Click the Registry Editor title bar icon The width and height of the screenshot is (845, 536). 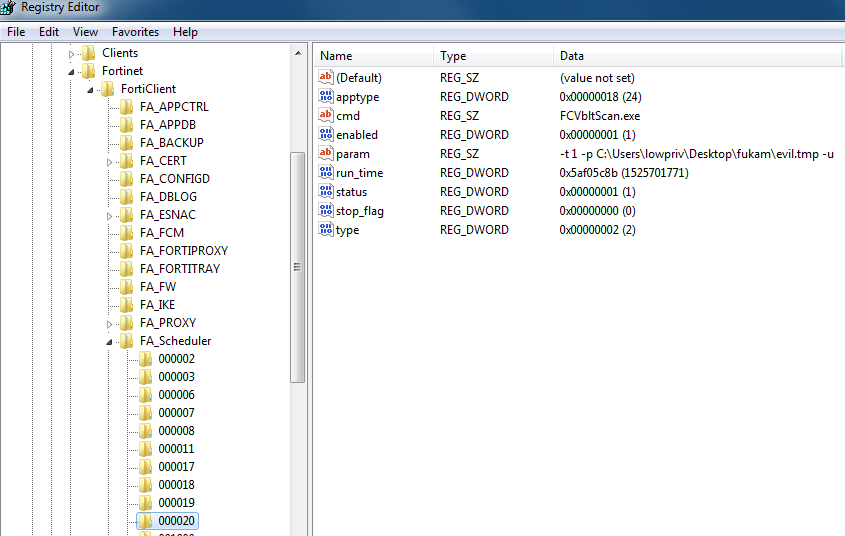10,8
